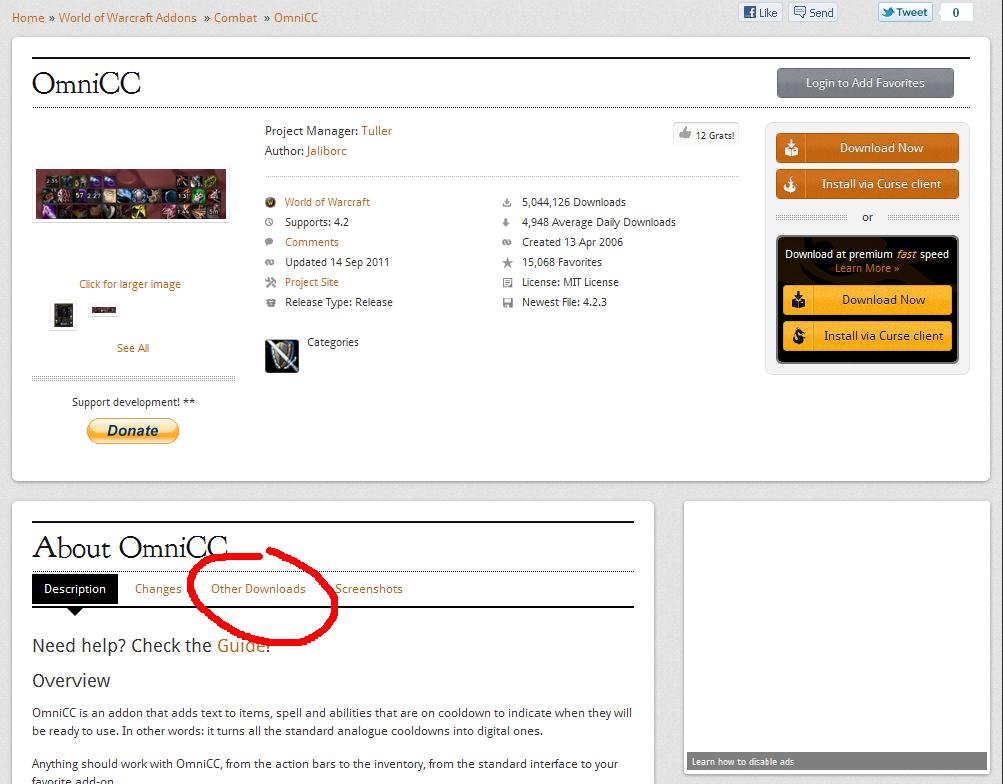Select the Description tab
Image resolution: width=1003 pixels, height=784 pixels.
coord(75,589)
